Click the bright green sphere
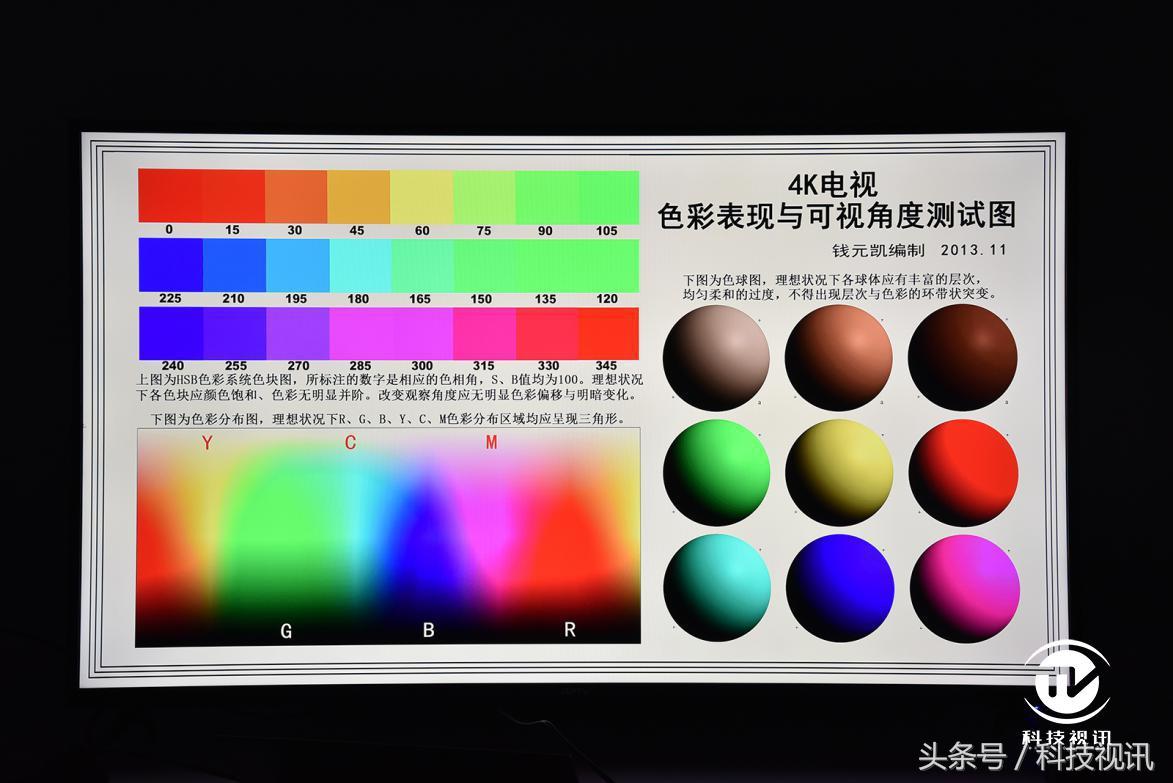Viewport: 1173px width, 783px height. (x=715, y=470)
